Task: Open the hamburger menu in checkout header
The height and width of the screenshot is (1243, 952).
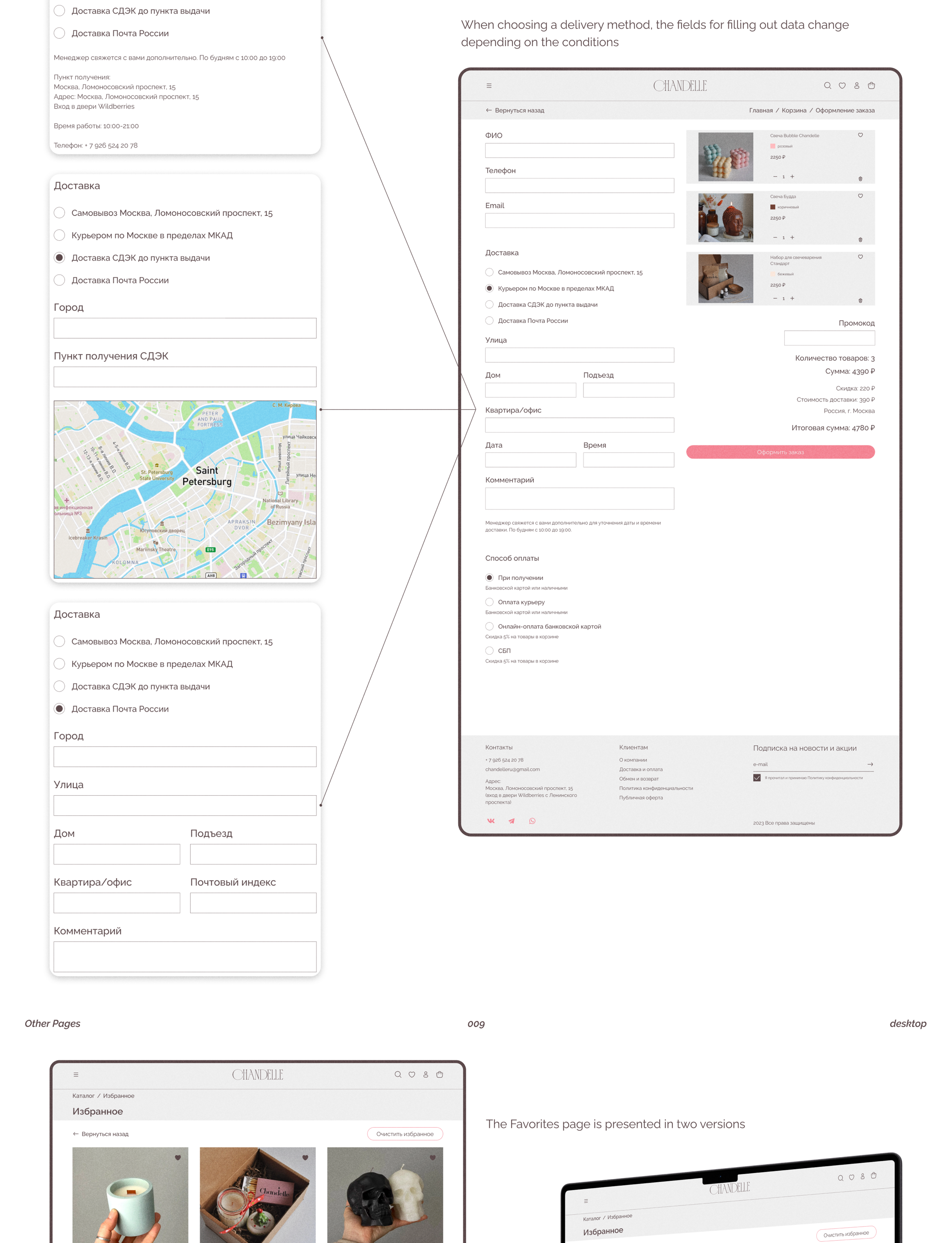Action: (x=488, y=86)
